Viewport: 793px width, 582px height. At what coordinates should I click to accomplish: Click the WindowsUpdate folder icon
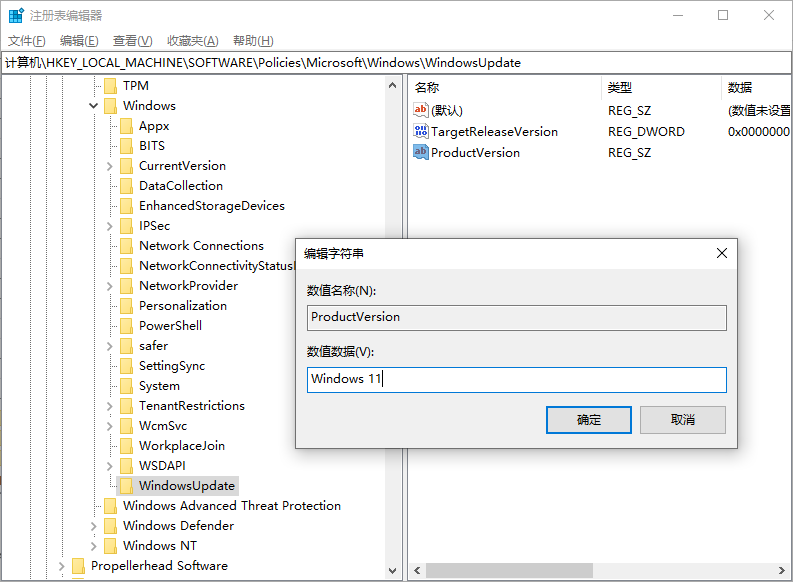click(x=126, y=485)
